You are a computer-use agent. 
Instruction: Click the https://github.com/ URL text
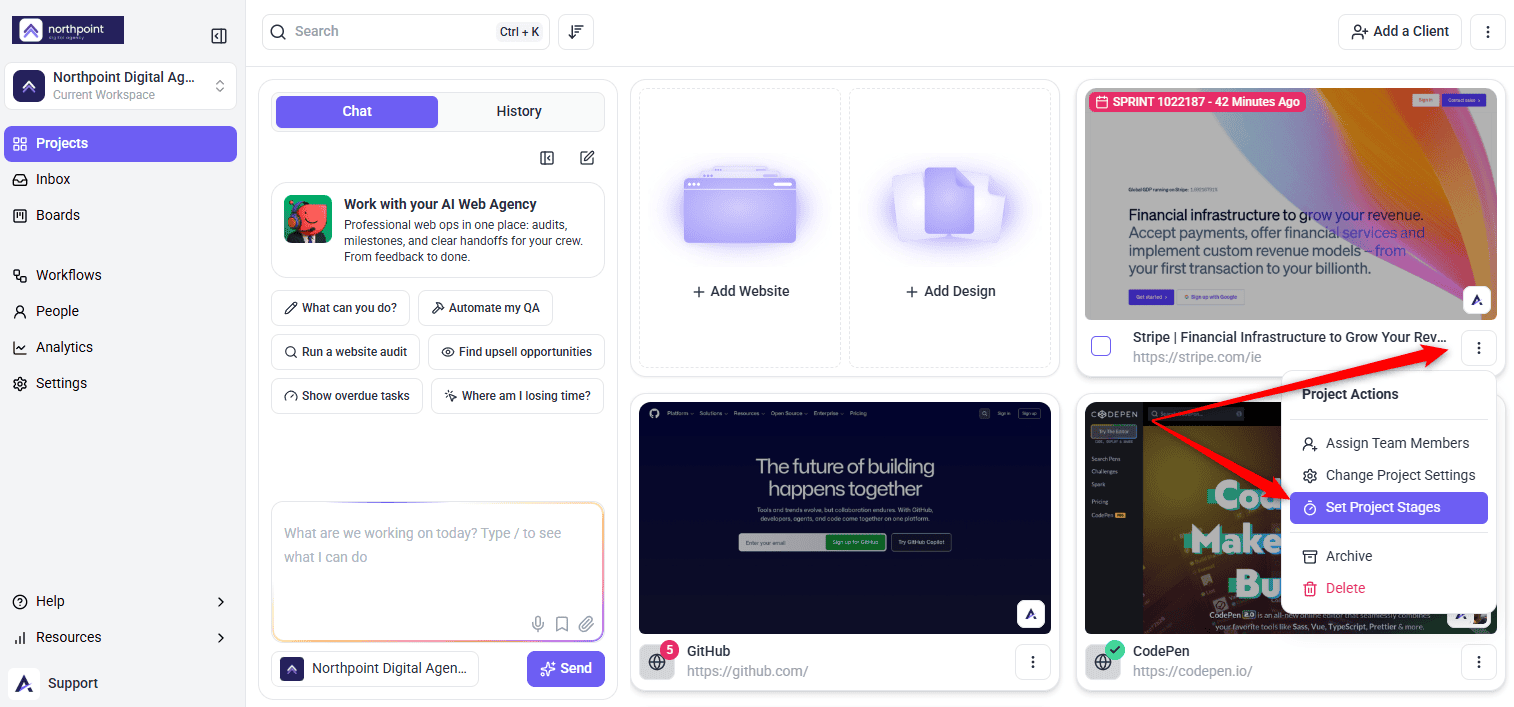[x=747, y=671]
